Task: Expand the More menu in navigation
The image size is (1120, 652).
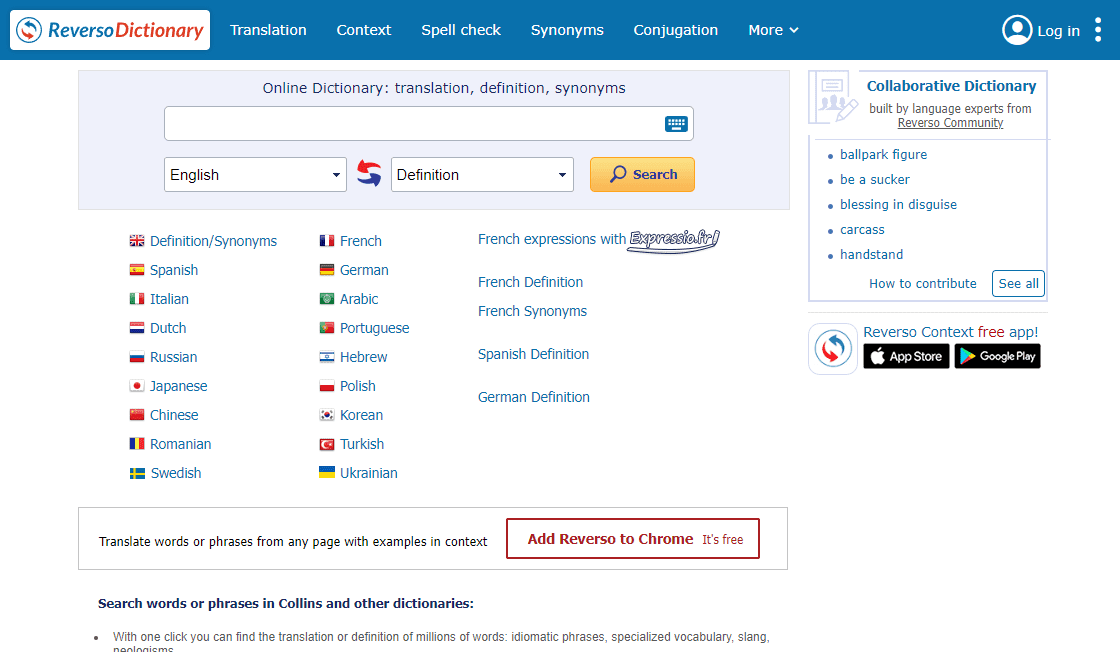Action: tap(774, 30)
